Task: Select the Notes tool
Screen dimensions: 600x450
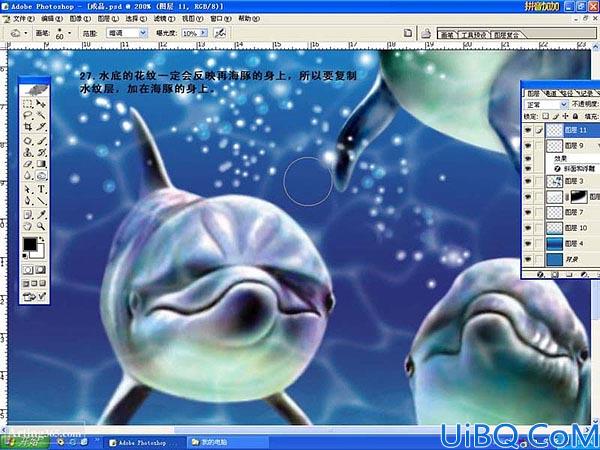Action: coord(28,215)
